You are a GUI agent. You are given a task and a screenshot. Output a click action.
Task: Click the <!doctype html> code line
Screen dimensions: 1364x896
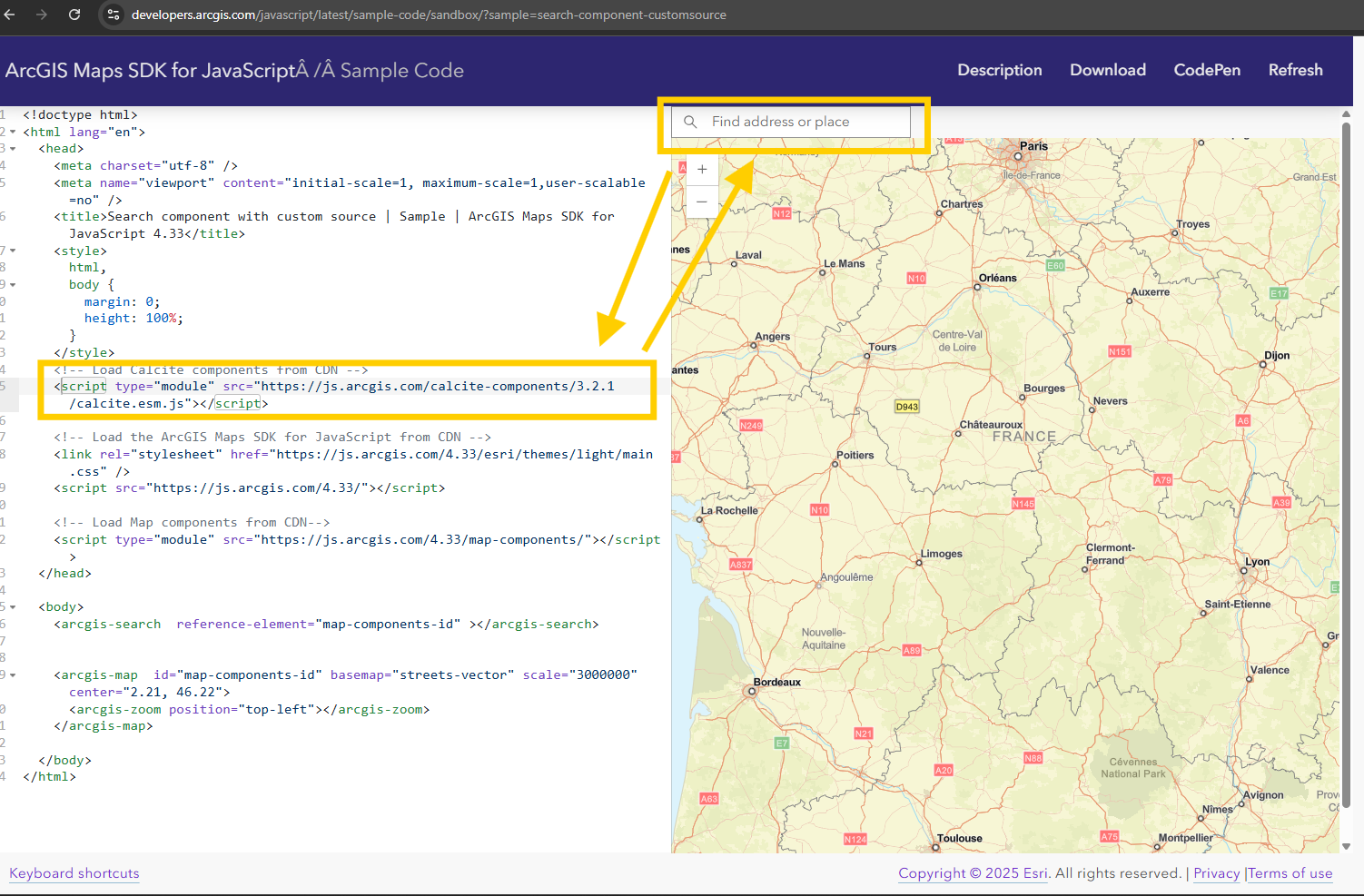tap(80, 114)
